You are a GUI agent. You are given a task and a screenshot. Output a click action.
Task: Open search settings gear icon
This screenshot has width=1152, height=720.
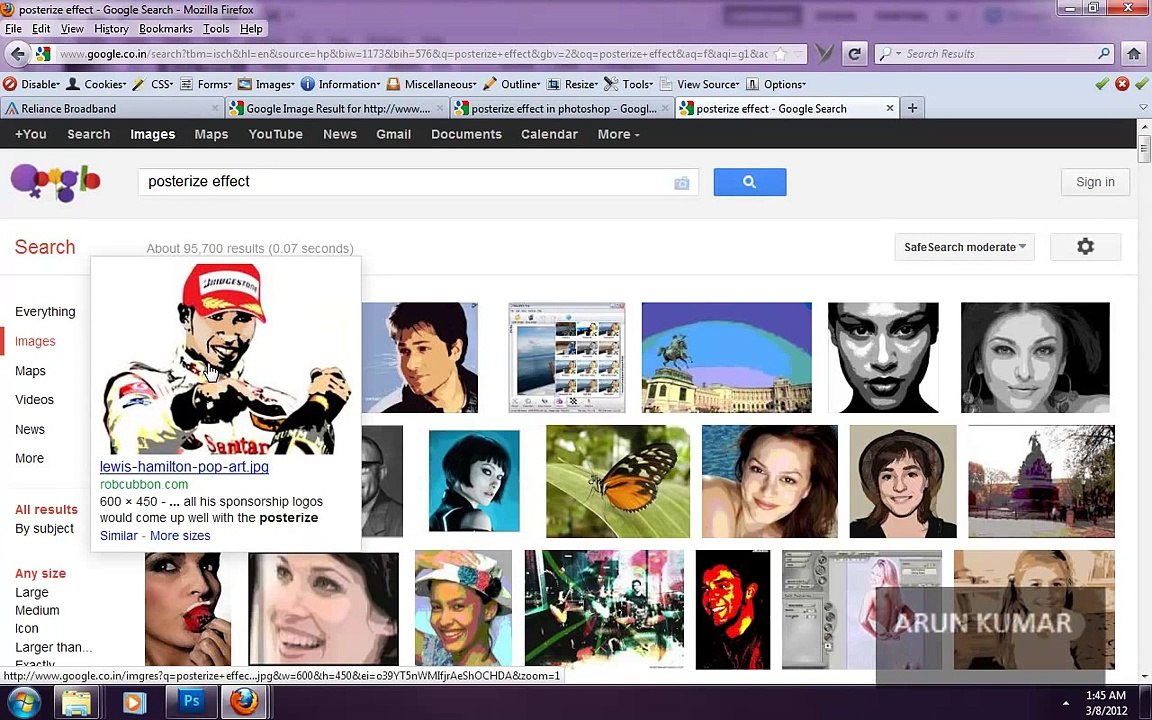tap(1085, 247)
